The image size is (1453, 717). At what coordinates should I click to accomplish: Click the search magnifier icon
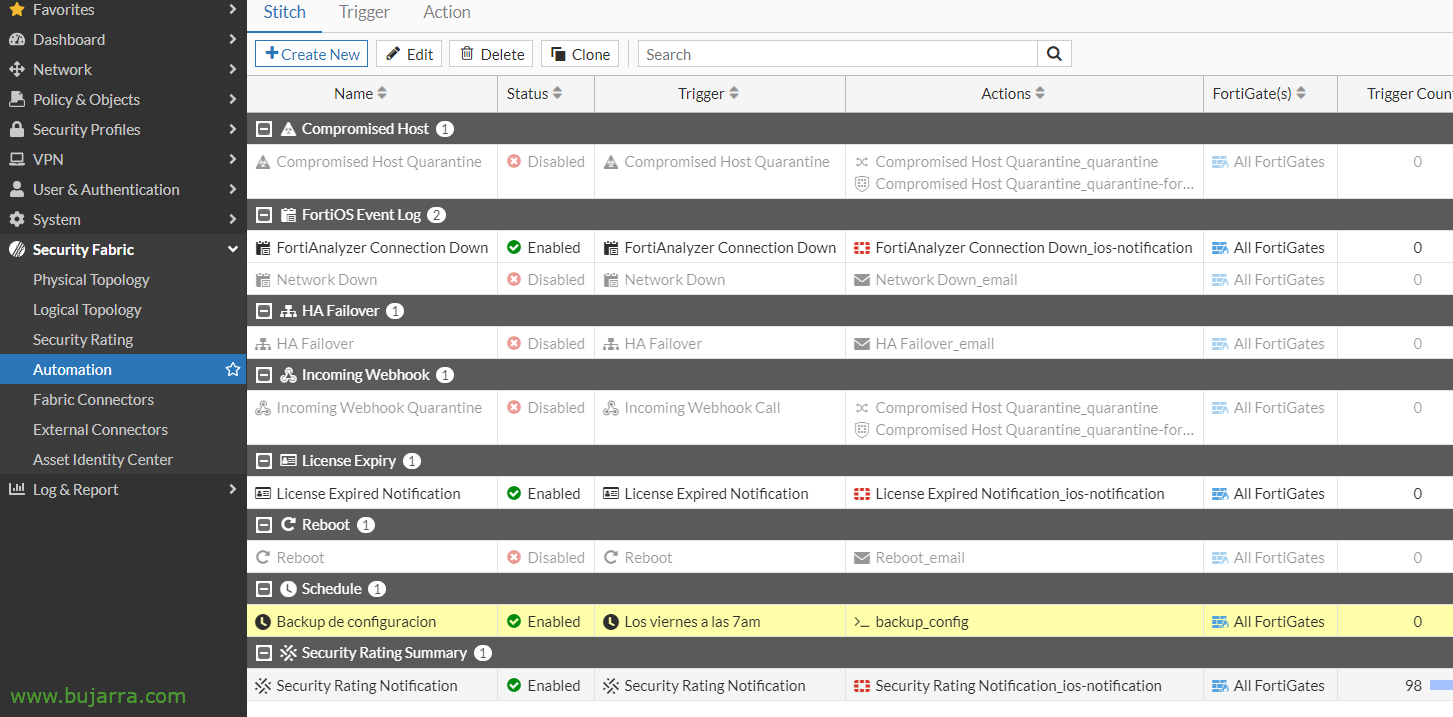tap(1054, 54)
